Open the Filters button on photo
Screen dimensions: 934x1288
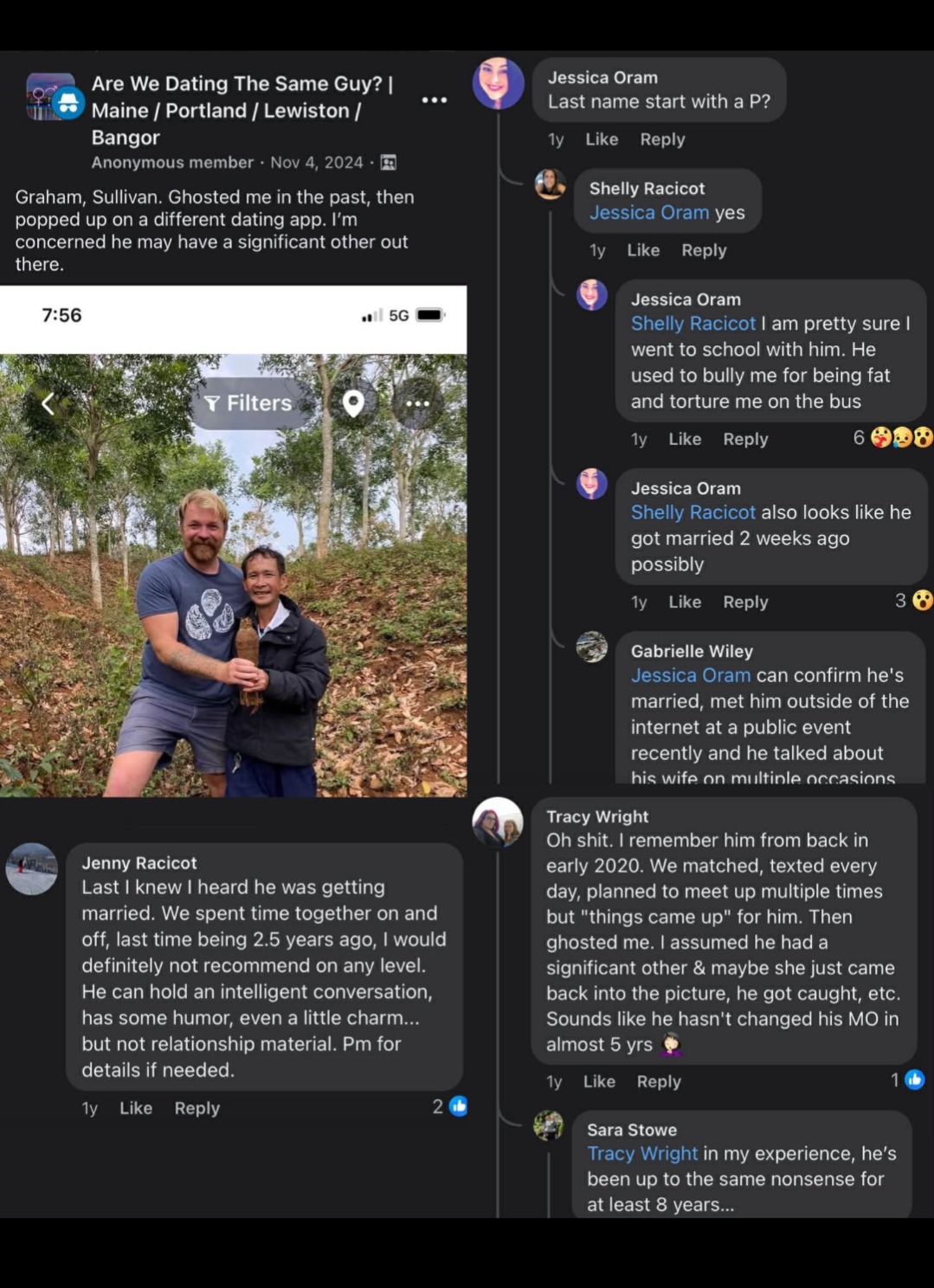[x=249, y=403]
